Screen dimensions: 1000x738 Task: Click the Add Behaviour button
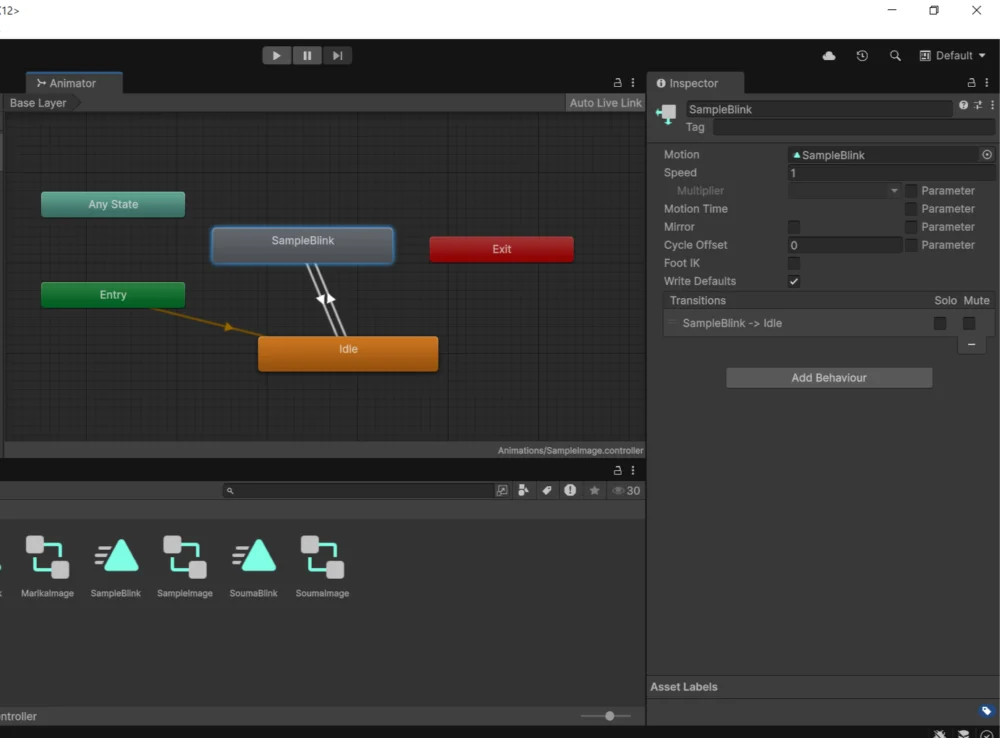point(829,378)
